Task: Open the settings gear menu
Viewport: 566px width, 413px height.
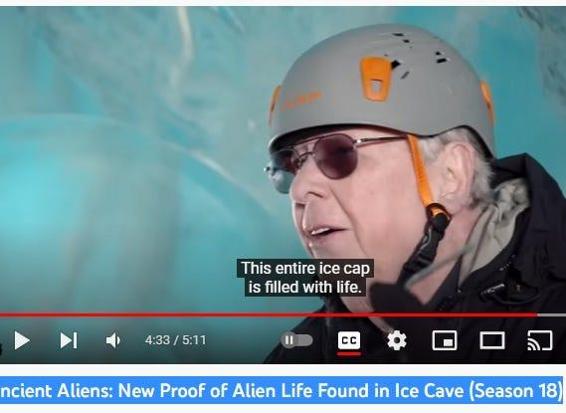Action: coord(397,340)
